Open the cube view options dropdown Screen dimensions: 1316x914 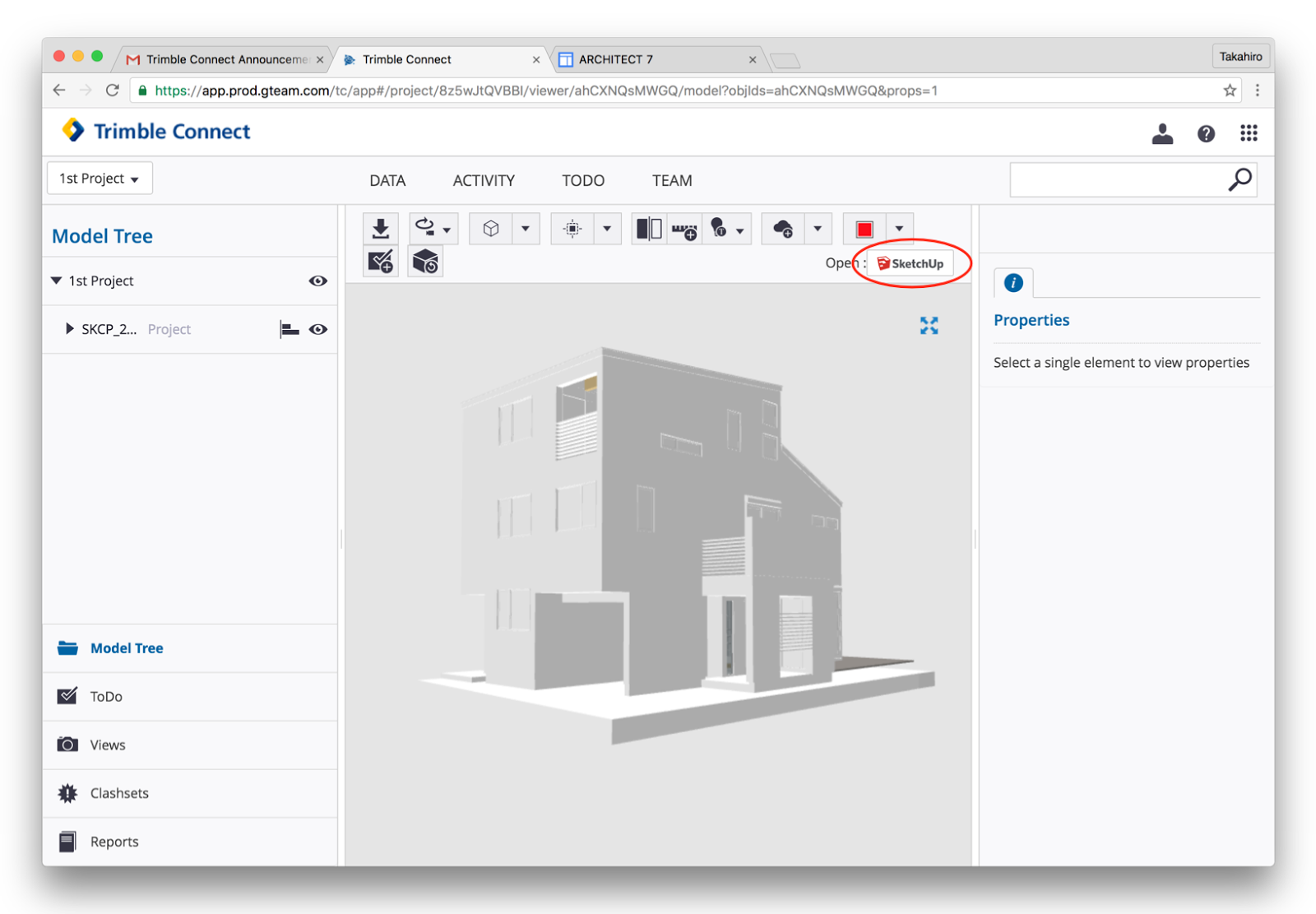[526, 229]
